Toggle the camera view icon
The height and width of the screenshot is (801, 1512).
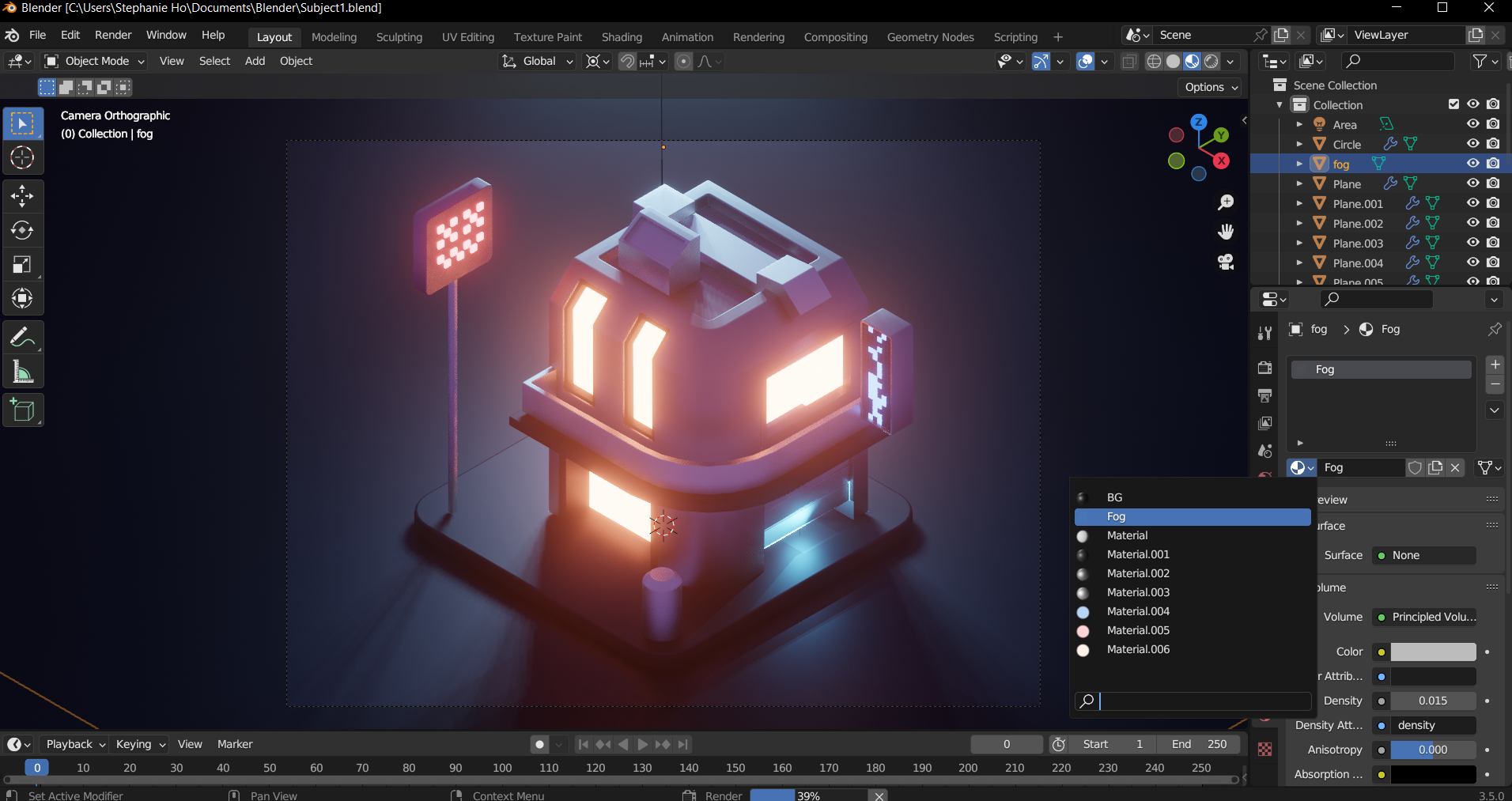1226,262
